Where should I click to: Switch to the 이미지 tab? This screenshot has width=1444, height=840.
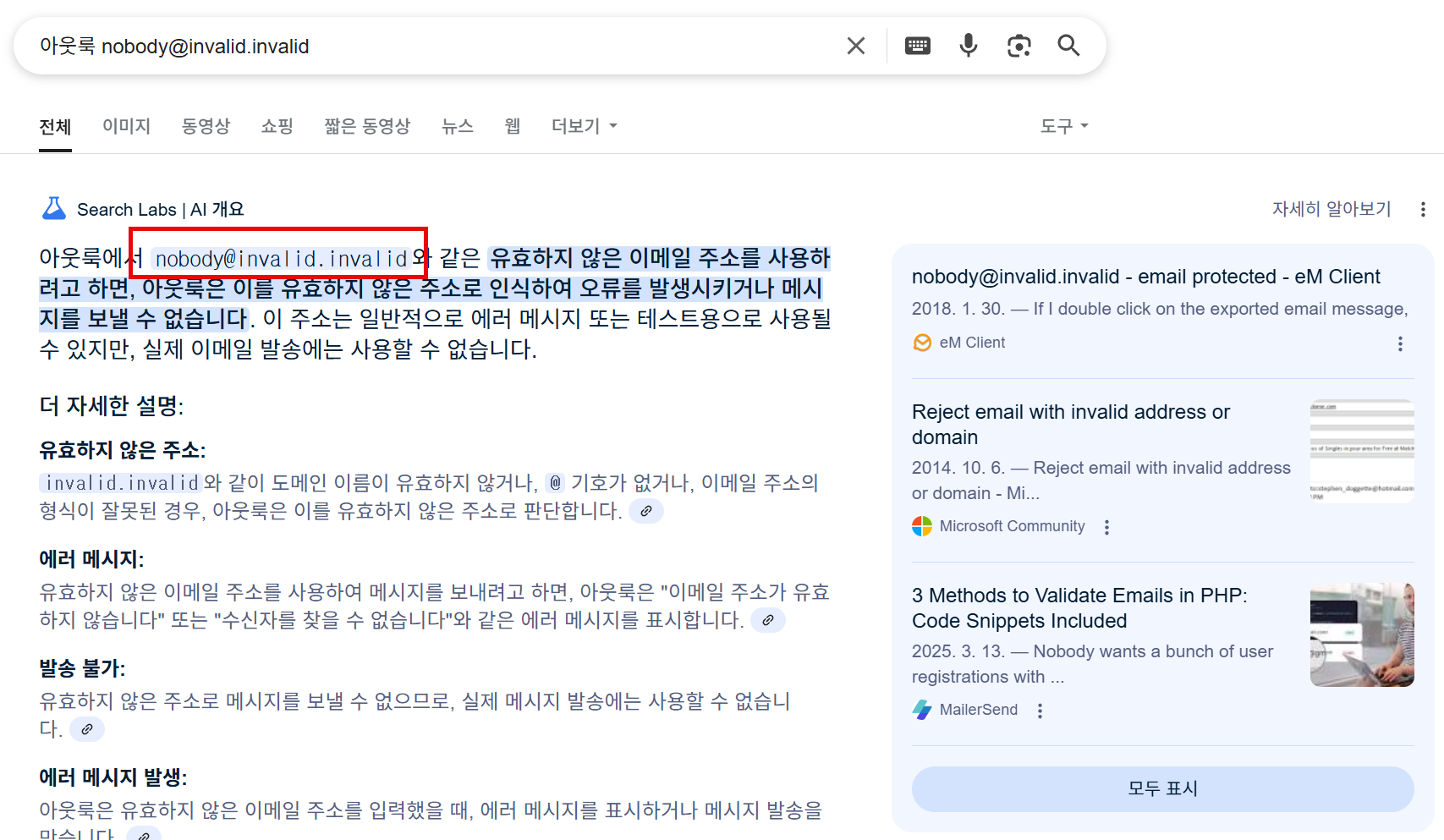click(126, 126)
